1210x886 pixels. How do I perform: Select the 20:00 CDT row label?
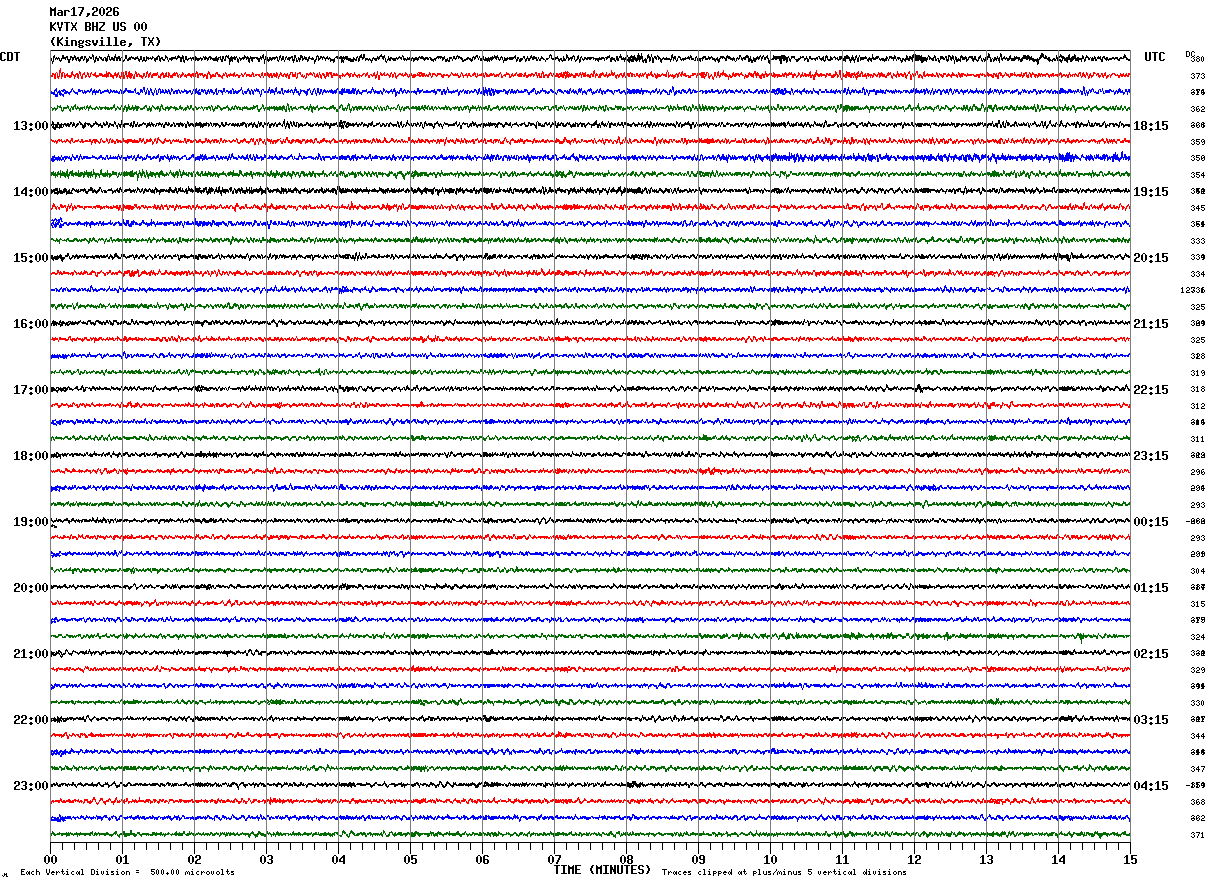tap(31, 588)
